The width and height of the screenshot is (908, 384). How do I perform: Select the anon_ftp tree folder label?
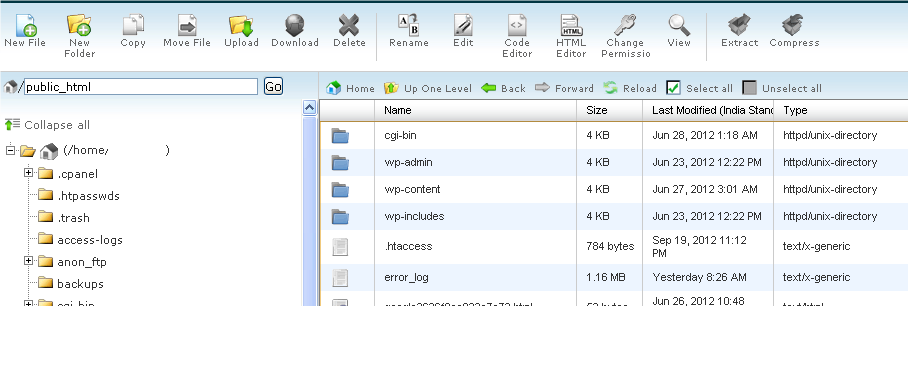pos(82,262)
